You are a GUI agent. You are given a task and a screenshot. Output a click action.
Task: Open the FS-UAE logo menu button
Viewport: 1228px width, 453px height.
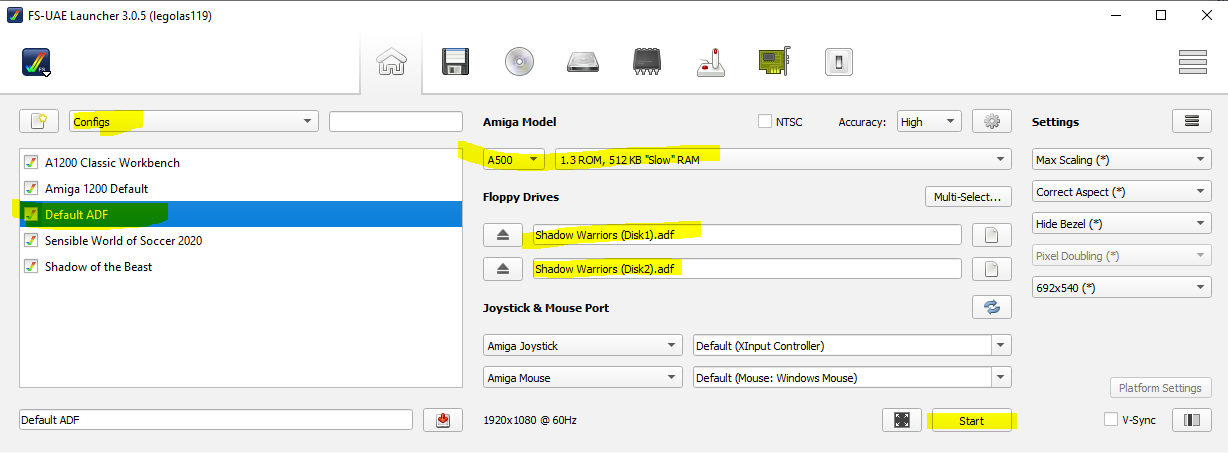click(37, 63)
